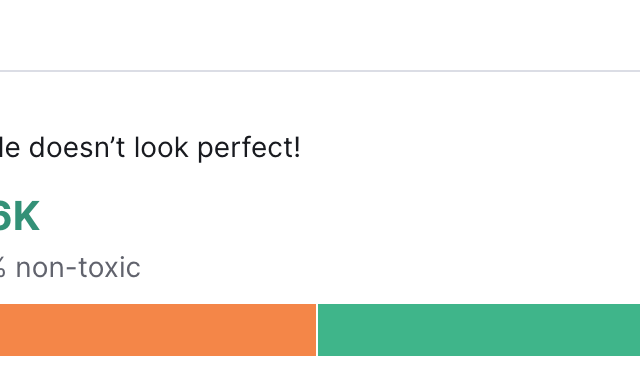640x380 pixels.
Task: Select the word "non-toxic"
Action: (x=78, y=268)
